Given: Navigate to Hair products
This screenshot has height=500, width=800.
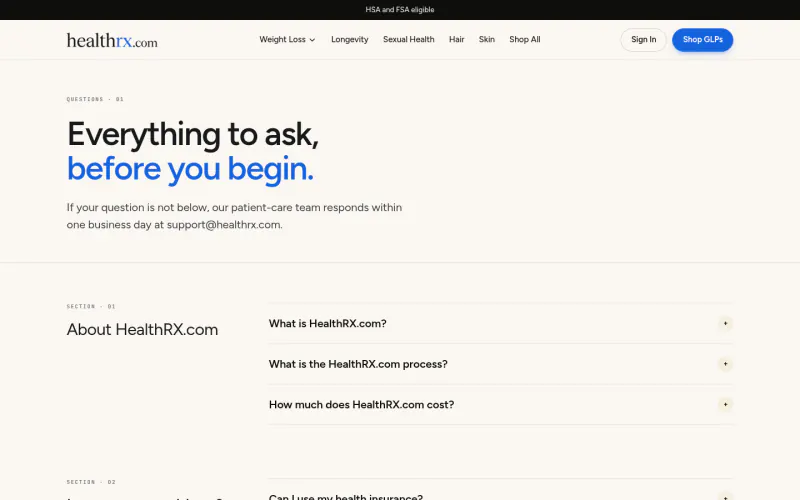Looking at the screenshot, I should click(x=457, y=39).
